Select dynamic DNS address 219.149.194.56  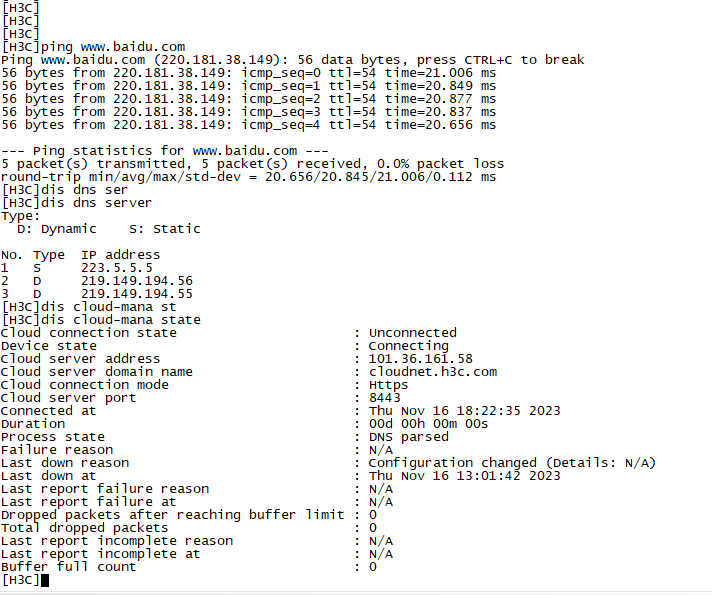[x=136, y=281]
